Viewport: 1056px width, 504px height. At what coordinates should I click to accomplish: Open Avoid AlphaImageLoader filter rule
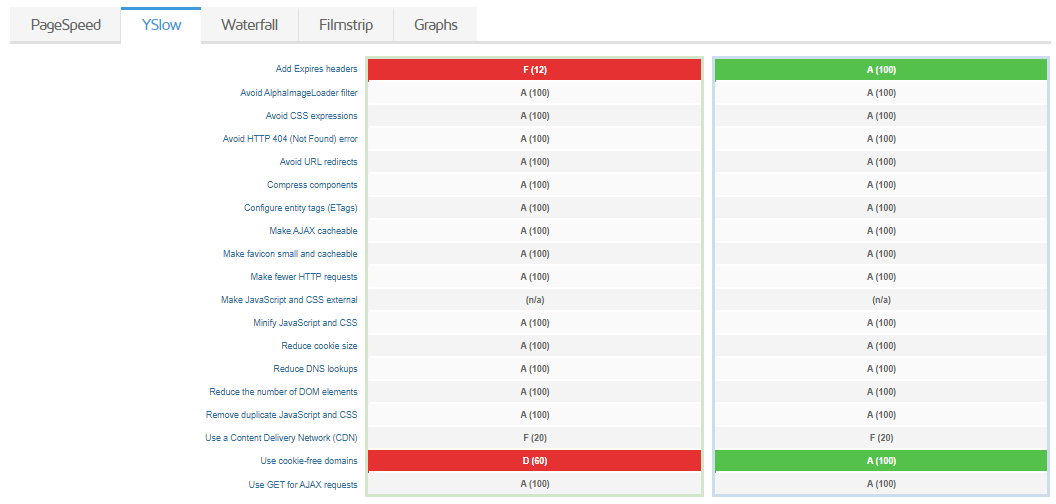(299, 92)
